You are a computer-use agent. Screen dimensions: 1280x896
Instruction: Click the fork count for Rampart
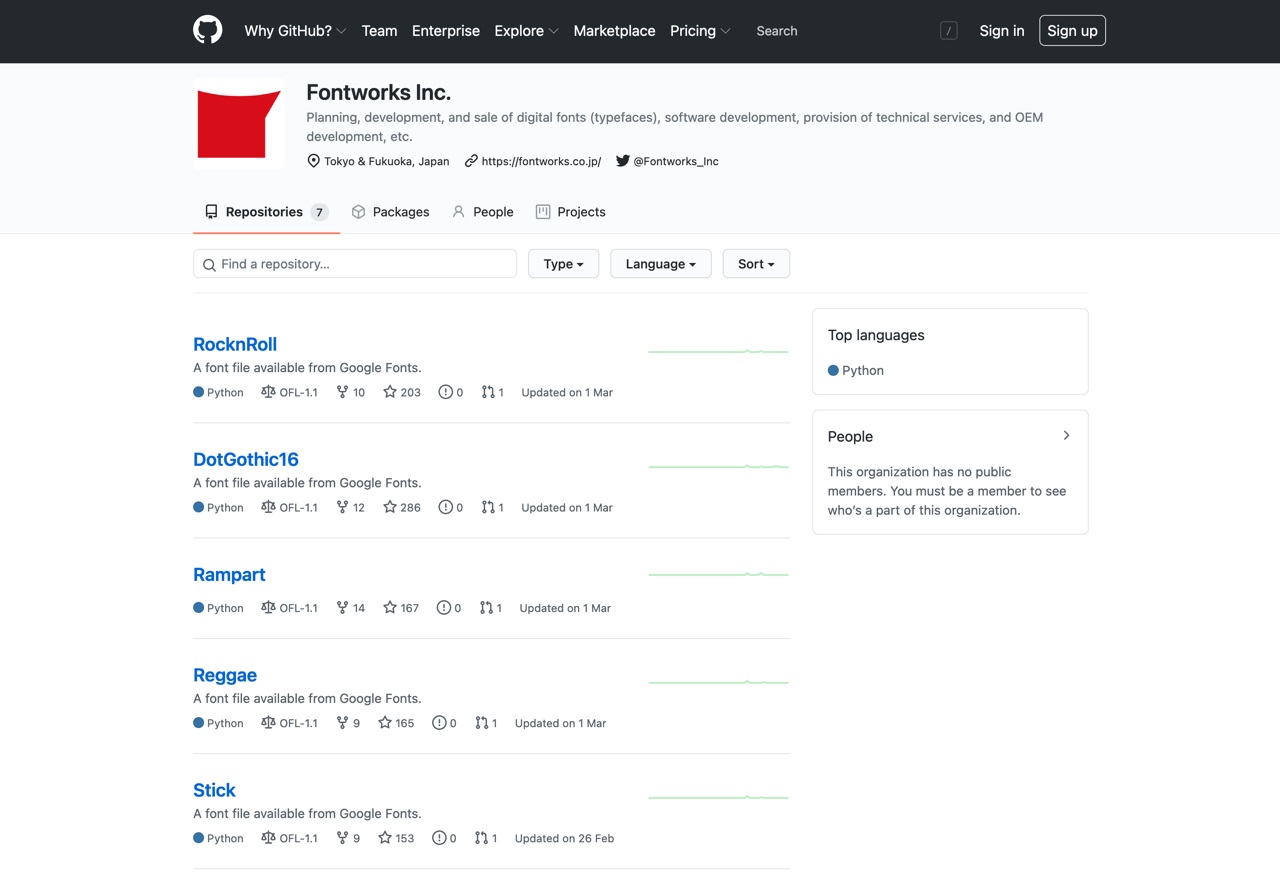[351, 607]
